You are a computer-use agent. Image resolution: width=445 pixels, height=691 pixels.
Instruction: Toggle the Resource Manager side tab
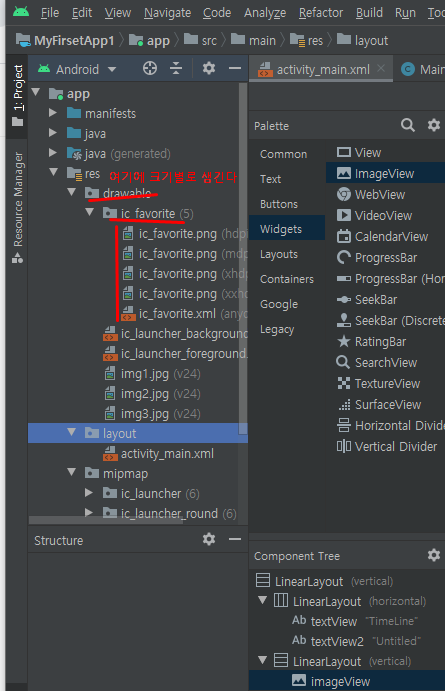point(18,207)
